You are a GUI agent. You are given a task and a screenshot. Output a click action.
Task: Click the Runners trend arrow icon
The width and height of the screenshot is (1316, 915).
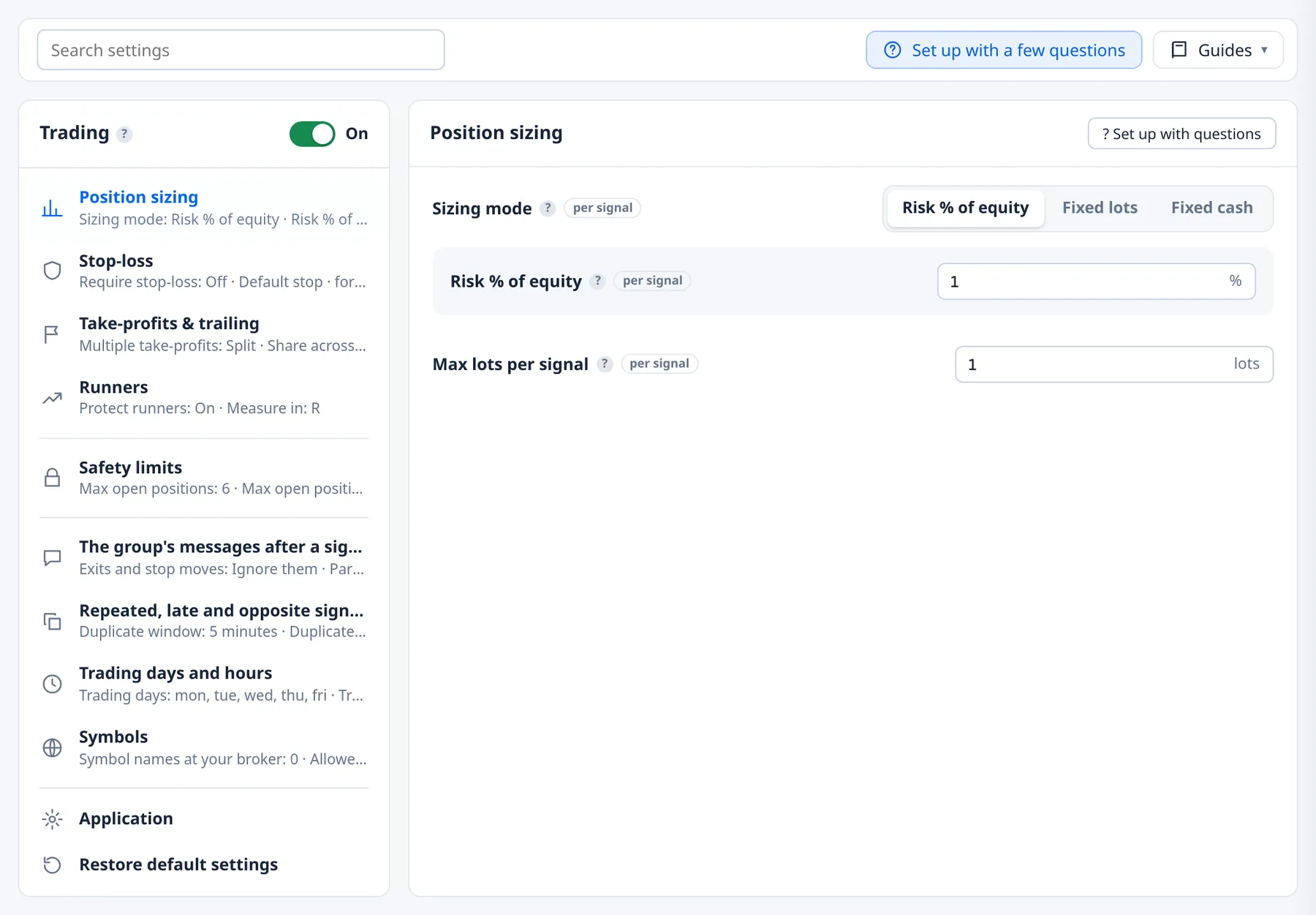tap(52, 398)
